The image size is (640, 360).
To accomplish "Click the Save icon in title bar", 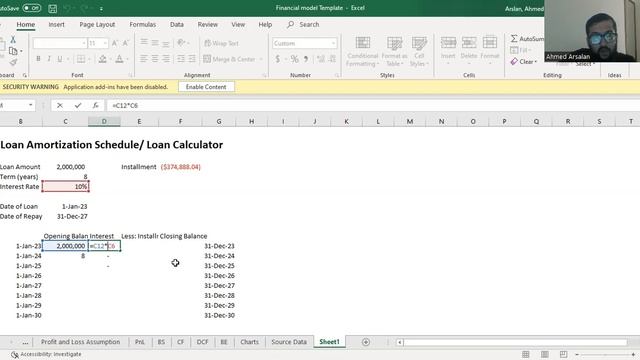I will (x=53, y=8).
